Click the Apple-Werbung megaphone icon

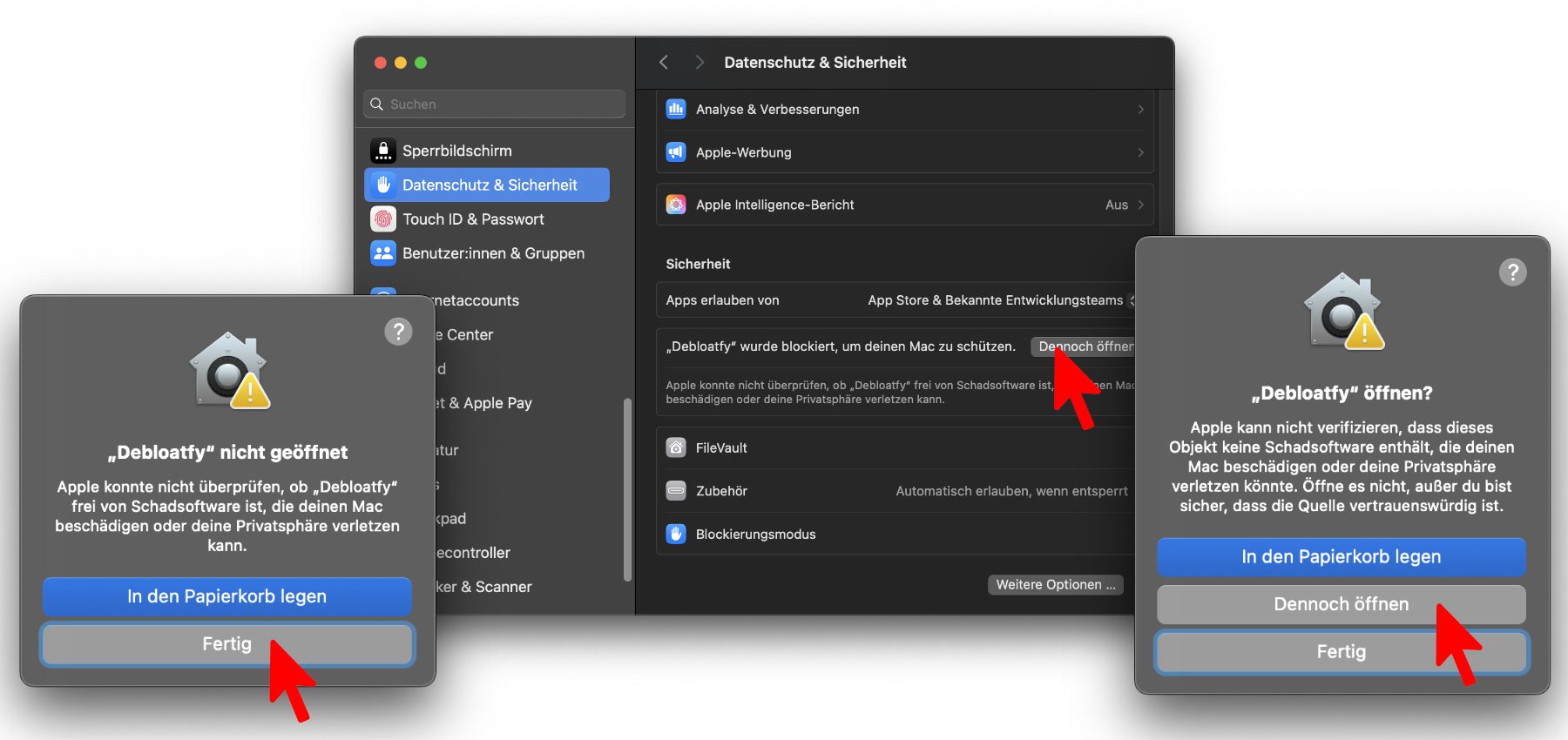[x=676, y=152]
